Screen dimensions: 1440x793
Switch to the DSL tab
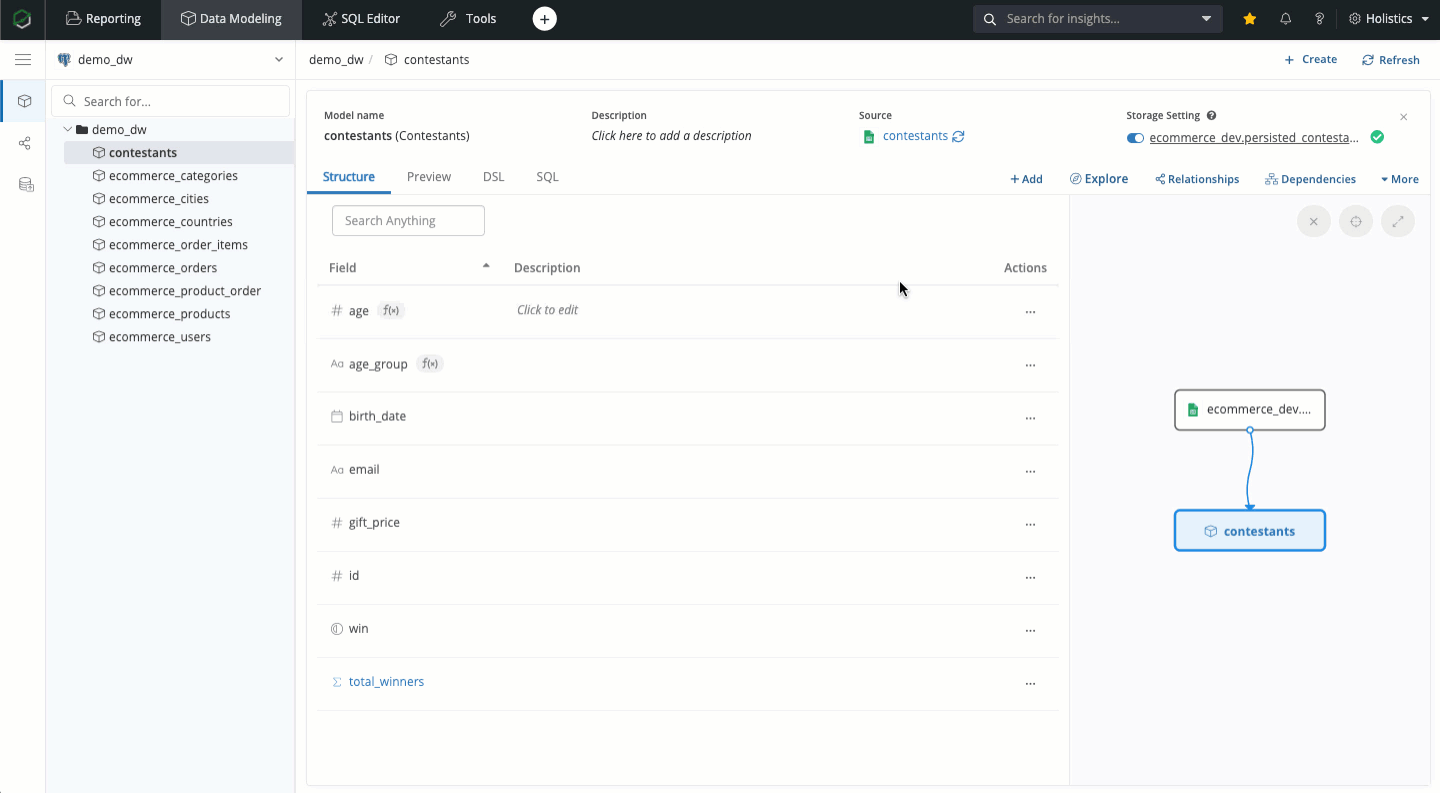(493, 177)
